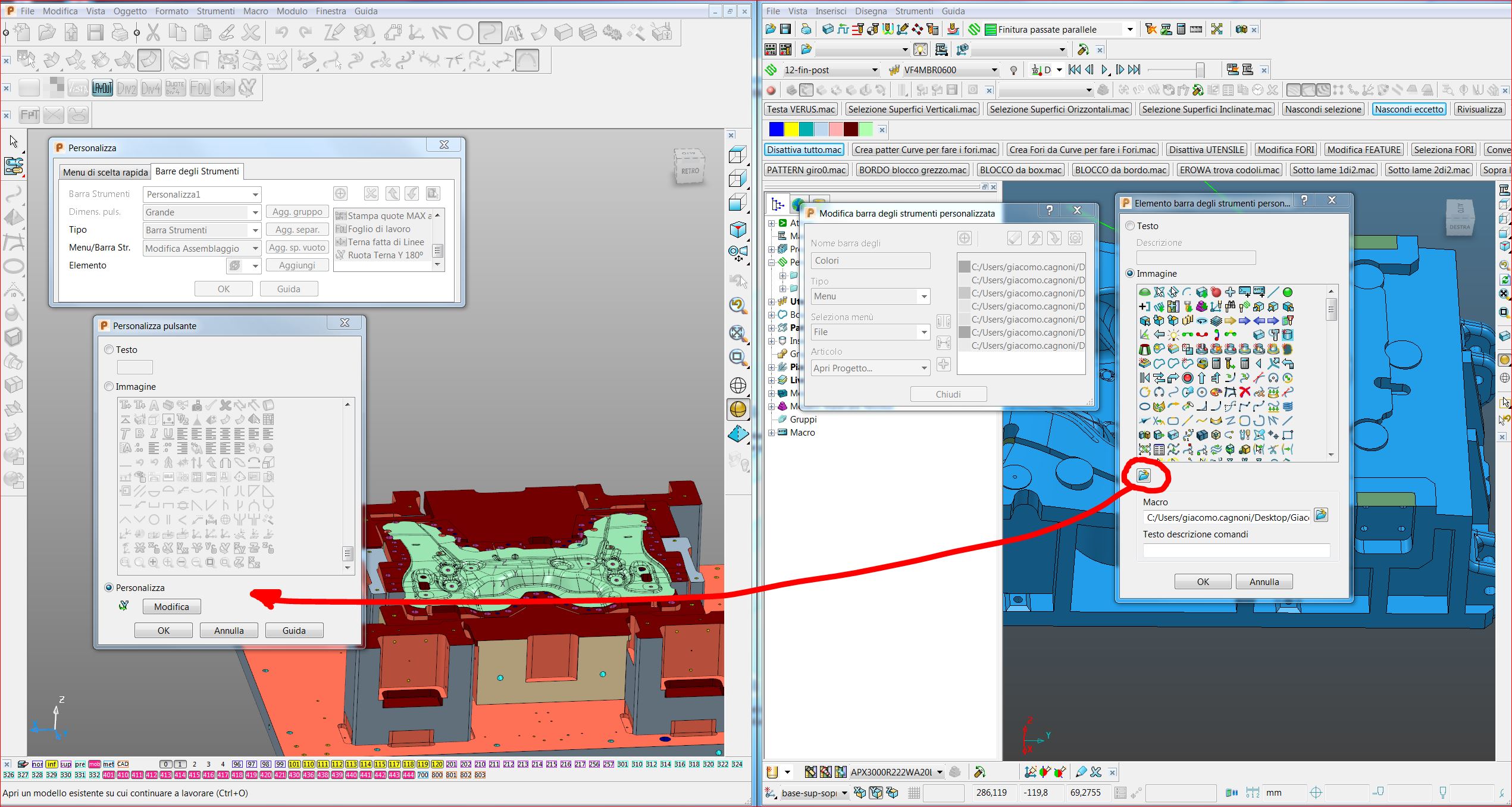The image size is (1512, 807).
Task: Click the scissors cut icon in the left toolbar
Action: coord(153,32)
